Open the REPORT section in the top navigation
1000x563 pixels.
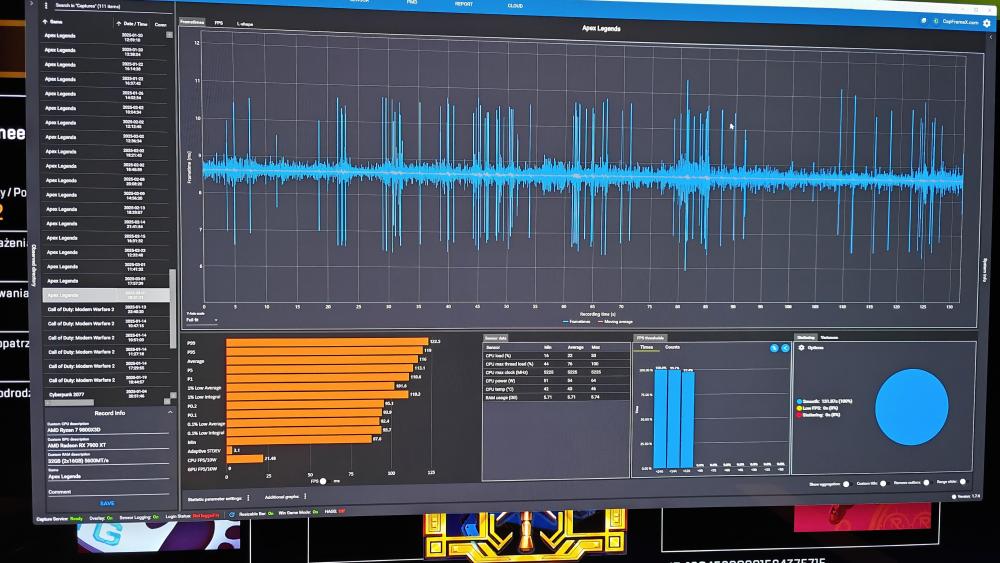coord(464,4)
